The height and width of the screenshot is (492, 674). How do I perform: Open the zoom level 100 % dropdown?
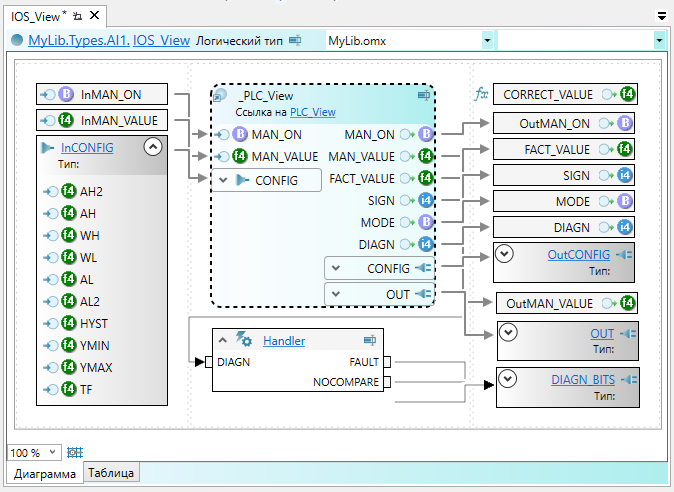[x=53, y=452]
